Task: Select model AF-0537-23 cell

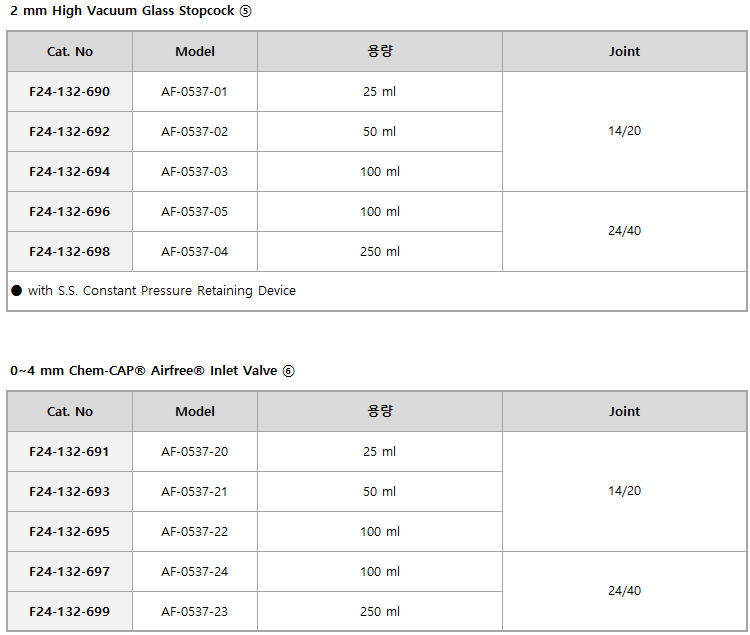Action: [195, 612]
